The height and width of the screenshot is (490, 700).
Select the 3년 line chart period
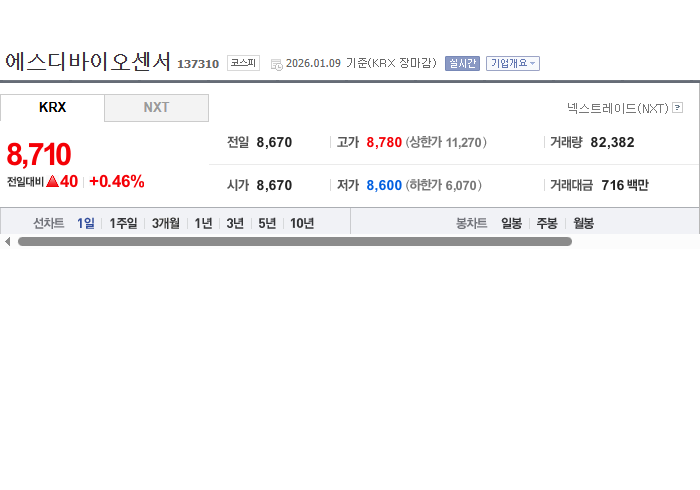point(235,223)
